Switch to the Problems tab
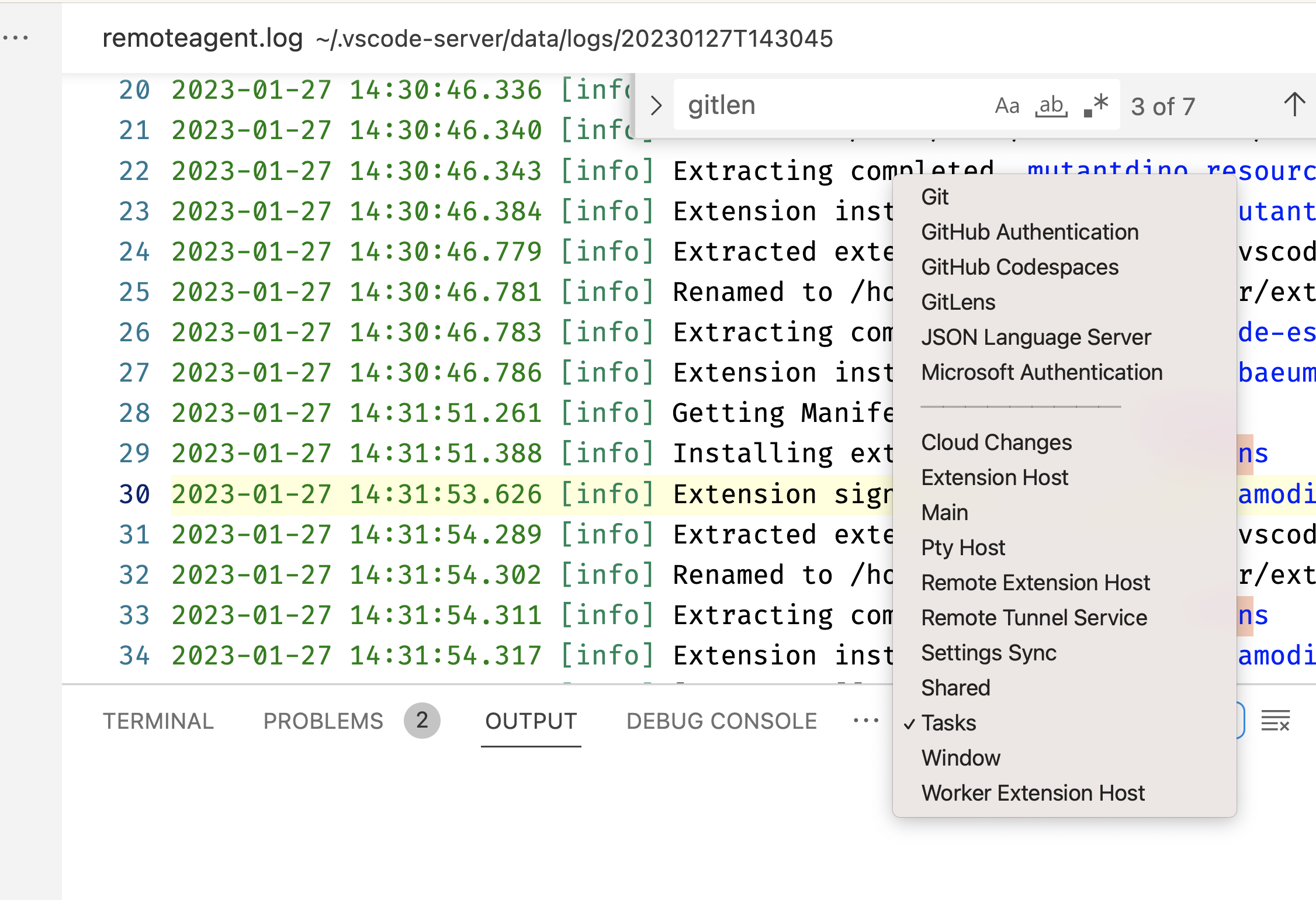Viewport: 1316px width, 900px height. [x=323, y=721]
